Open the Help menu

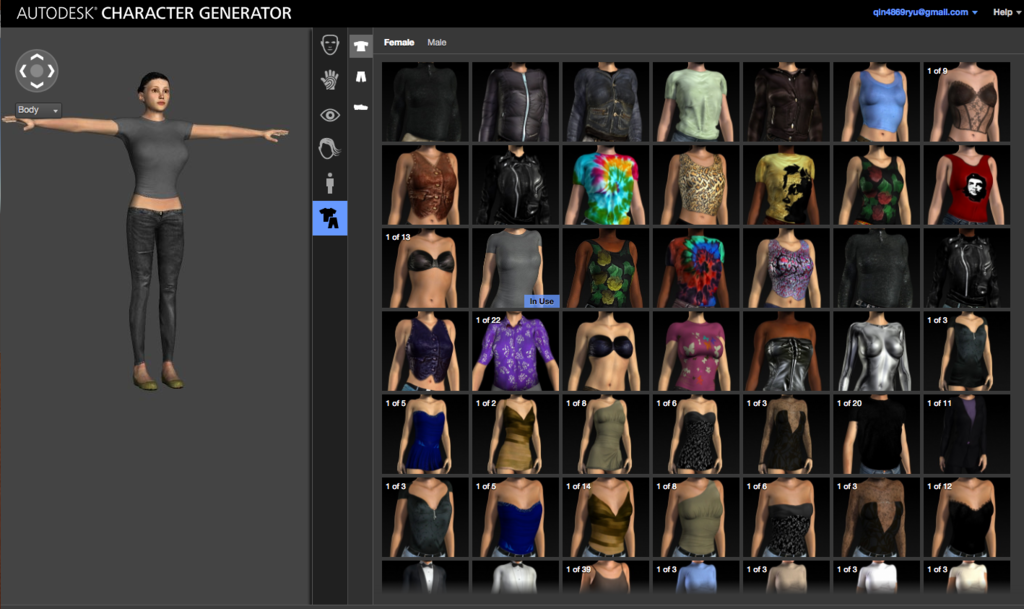1006,12
